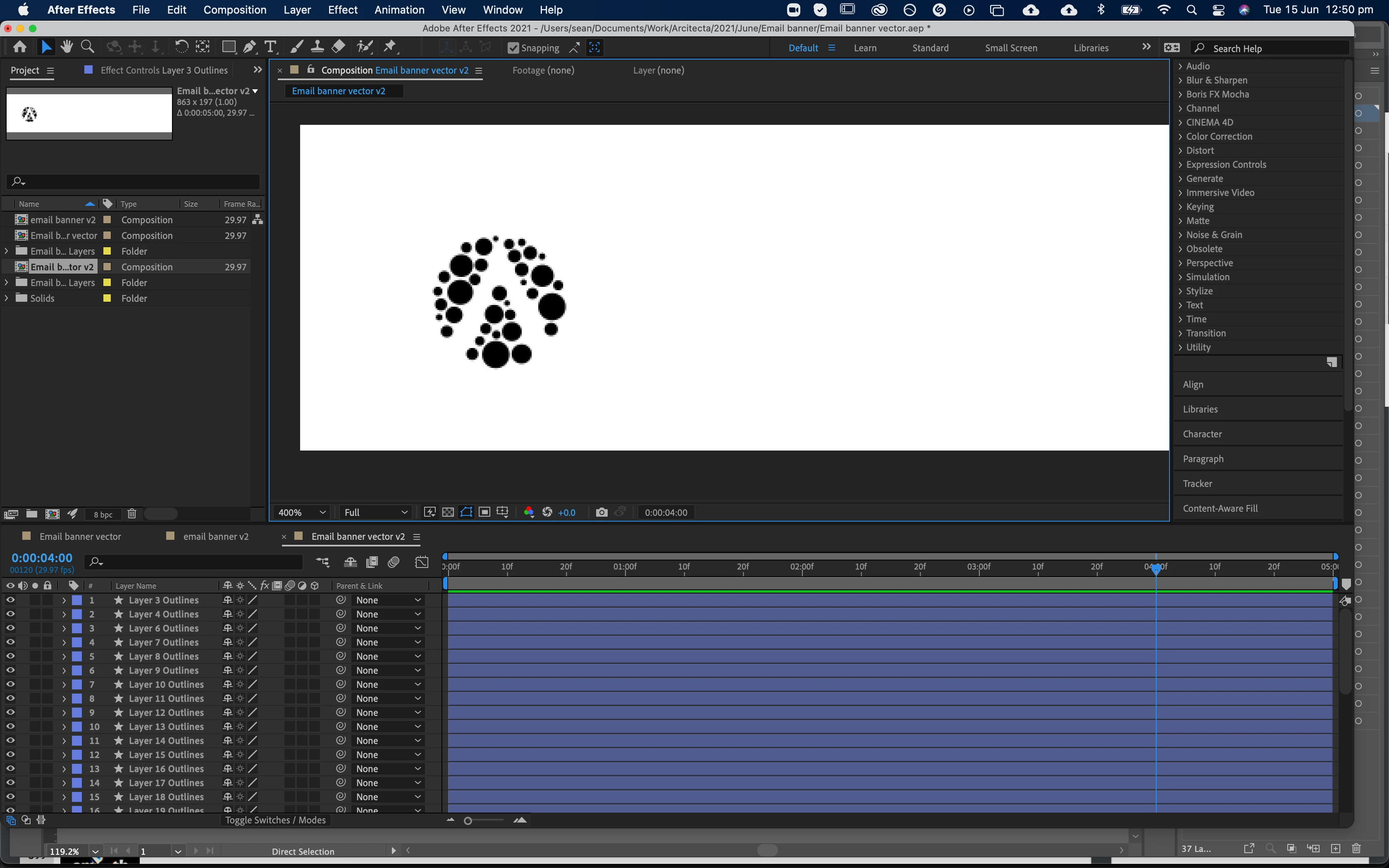Click the snapshot camera icon
The image size is (1389, 868).
click(601, 512)
